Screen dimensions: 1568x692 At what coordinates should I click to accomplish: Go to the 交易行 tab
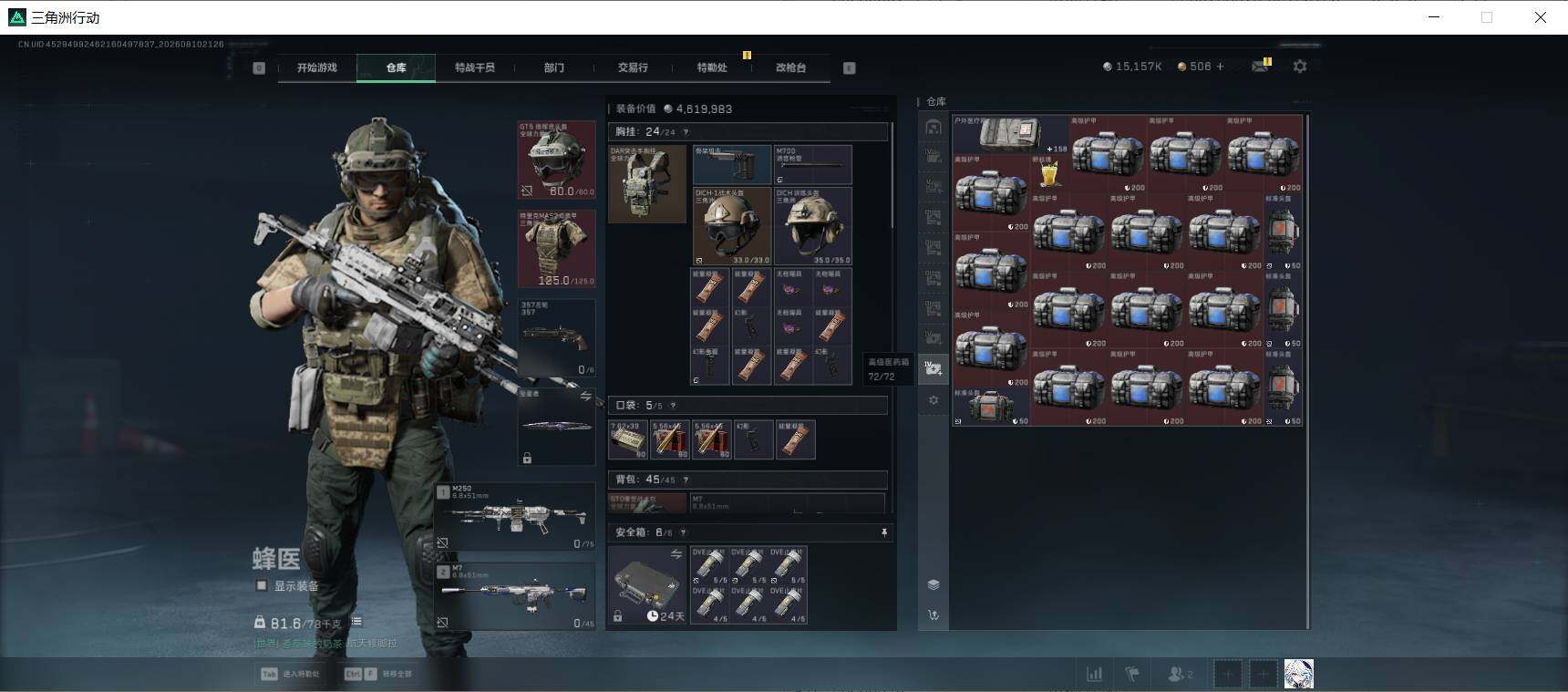(633, 67)
